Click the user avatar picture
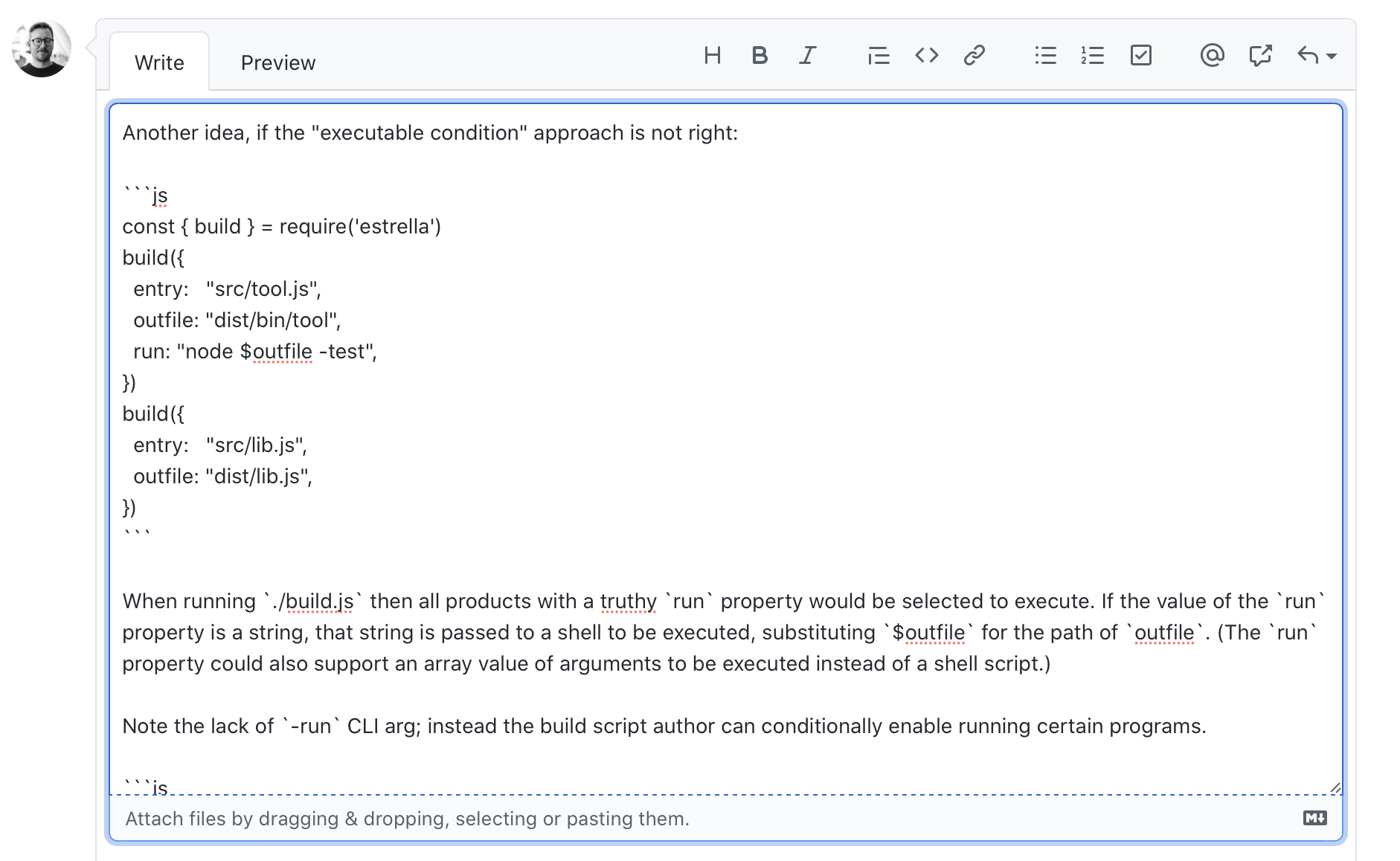1400x861 pixels. 42,48
